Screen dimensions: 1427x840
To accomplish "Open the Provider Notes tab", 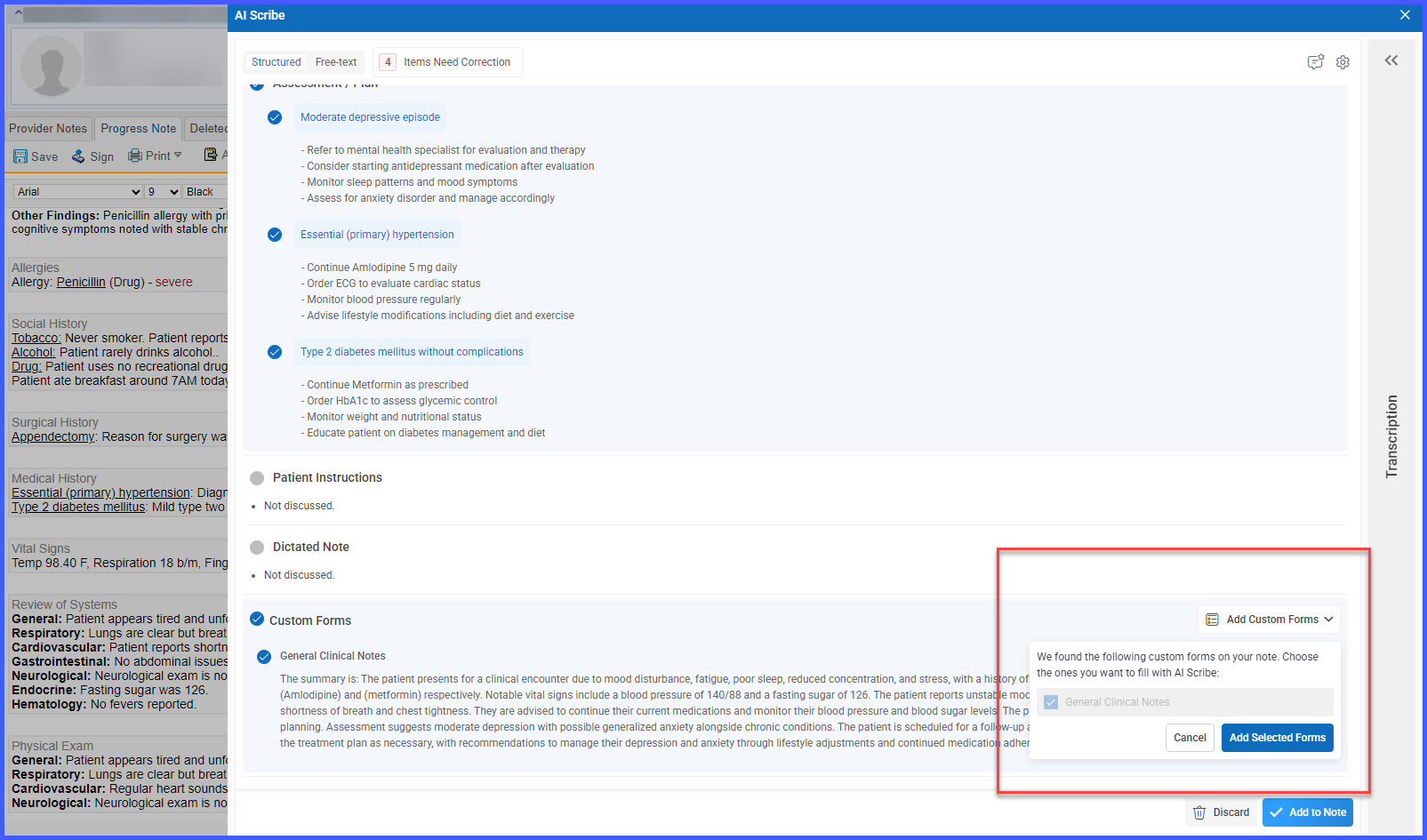I will point(48,129).
